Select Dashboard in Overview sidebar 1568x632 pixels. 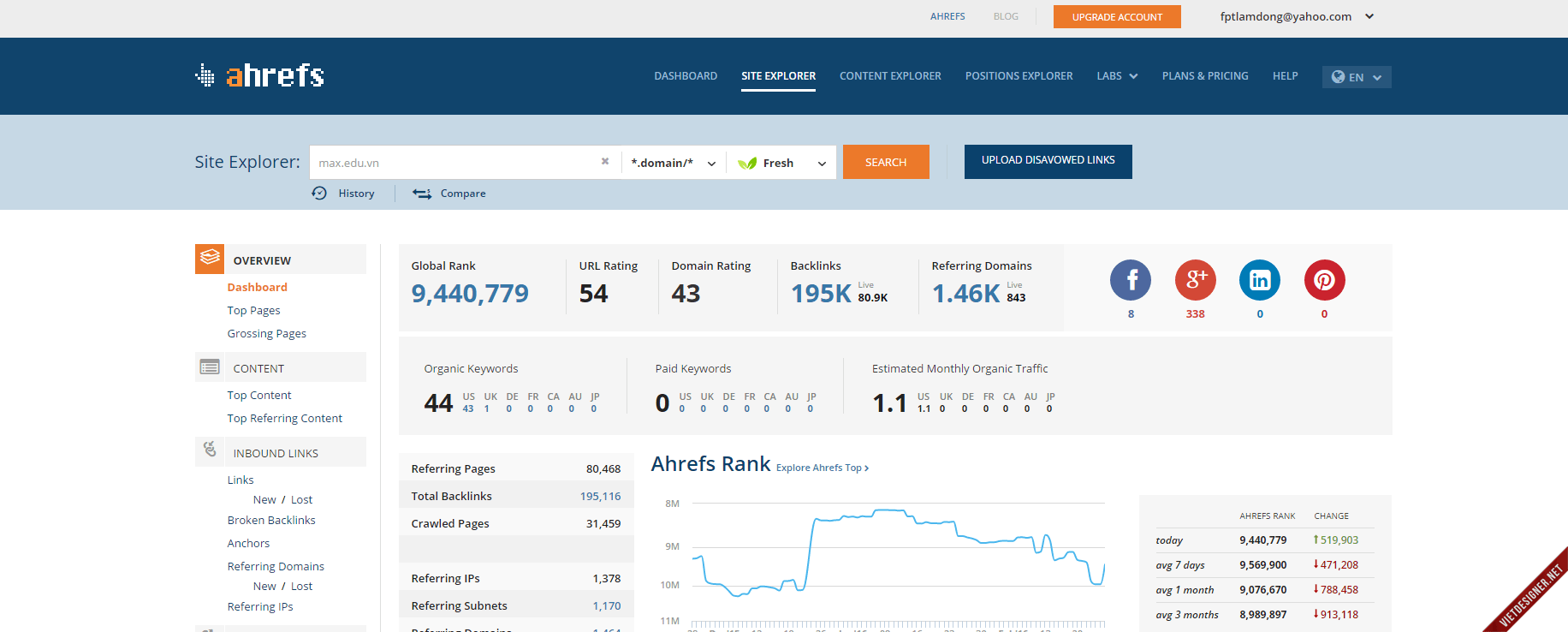click(x=257, y=287)
